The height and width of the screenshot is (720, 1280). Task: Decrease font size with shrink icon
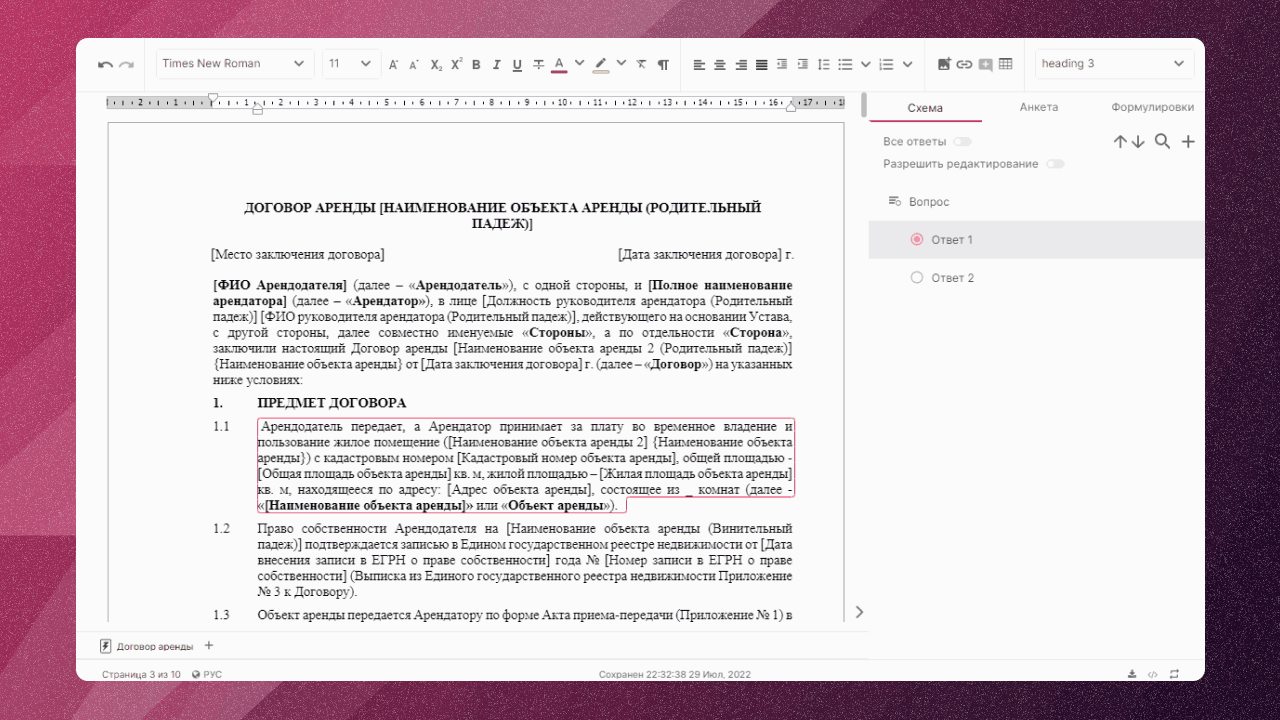[x=414, y=64]
